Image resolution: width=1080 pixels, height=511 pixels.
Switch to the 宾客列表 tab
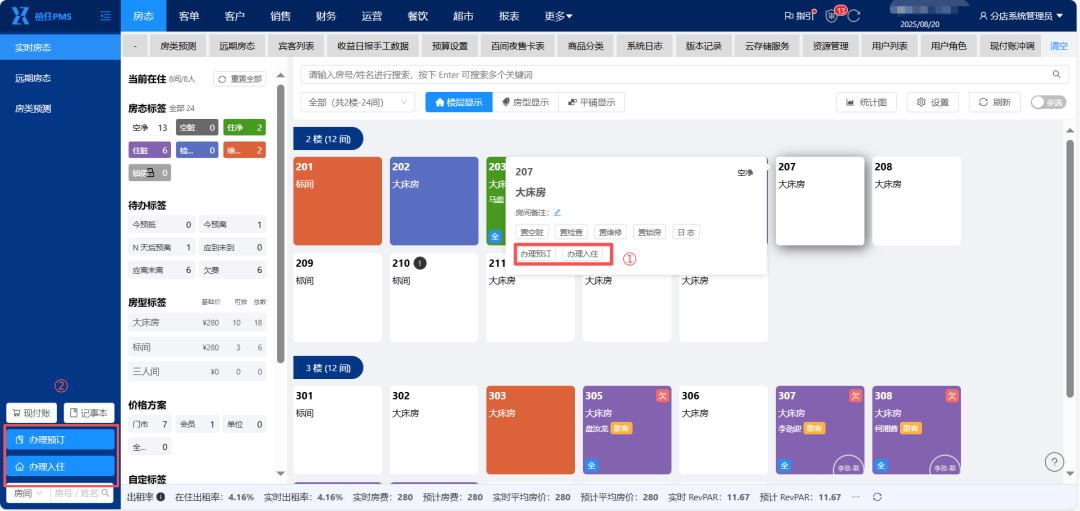296,46
